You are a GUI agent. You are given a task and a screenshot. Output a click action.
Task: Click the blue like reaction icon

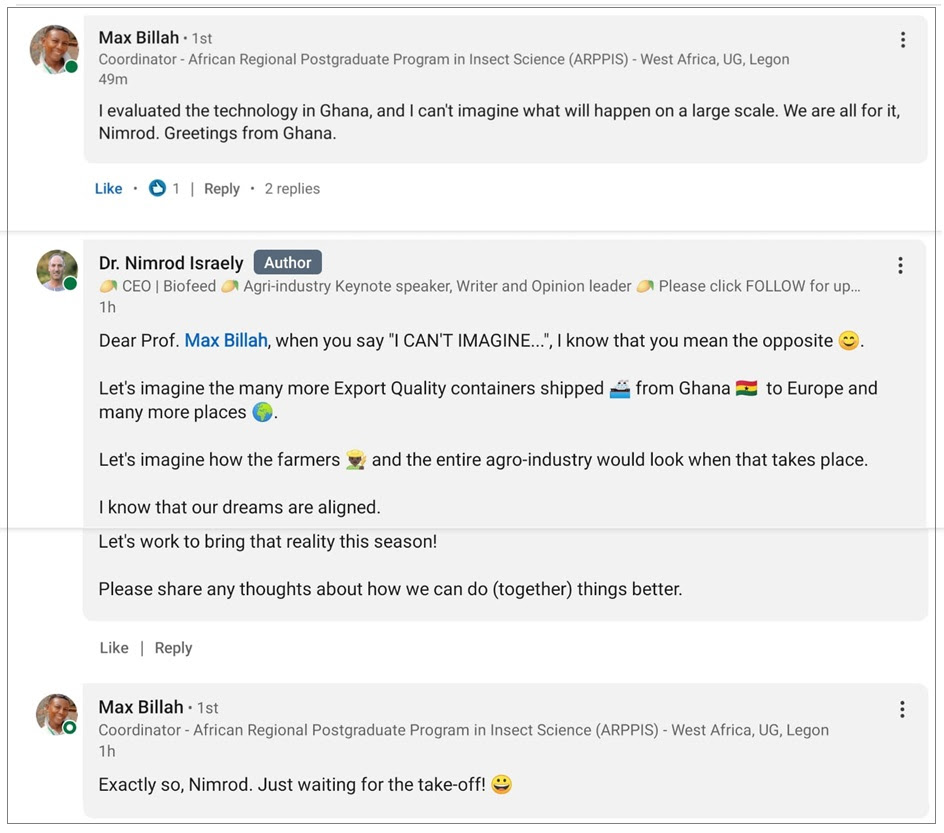tap(157, 188)
